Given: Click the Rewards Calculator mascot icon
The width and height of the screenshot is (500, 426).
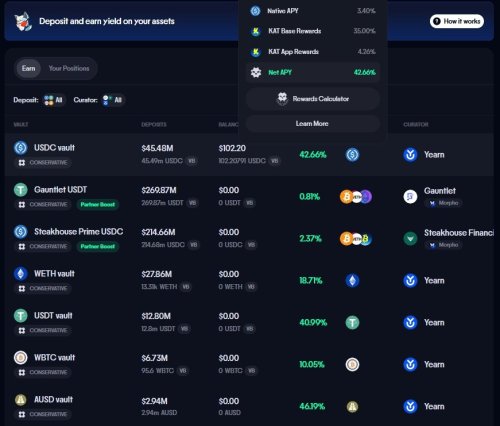Looking at the screenshot, I should coord(282,99).
